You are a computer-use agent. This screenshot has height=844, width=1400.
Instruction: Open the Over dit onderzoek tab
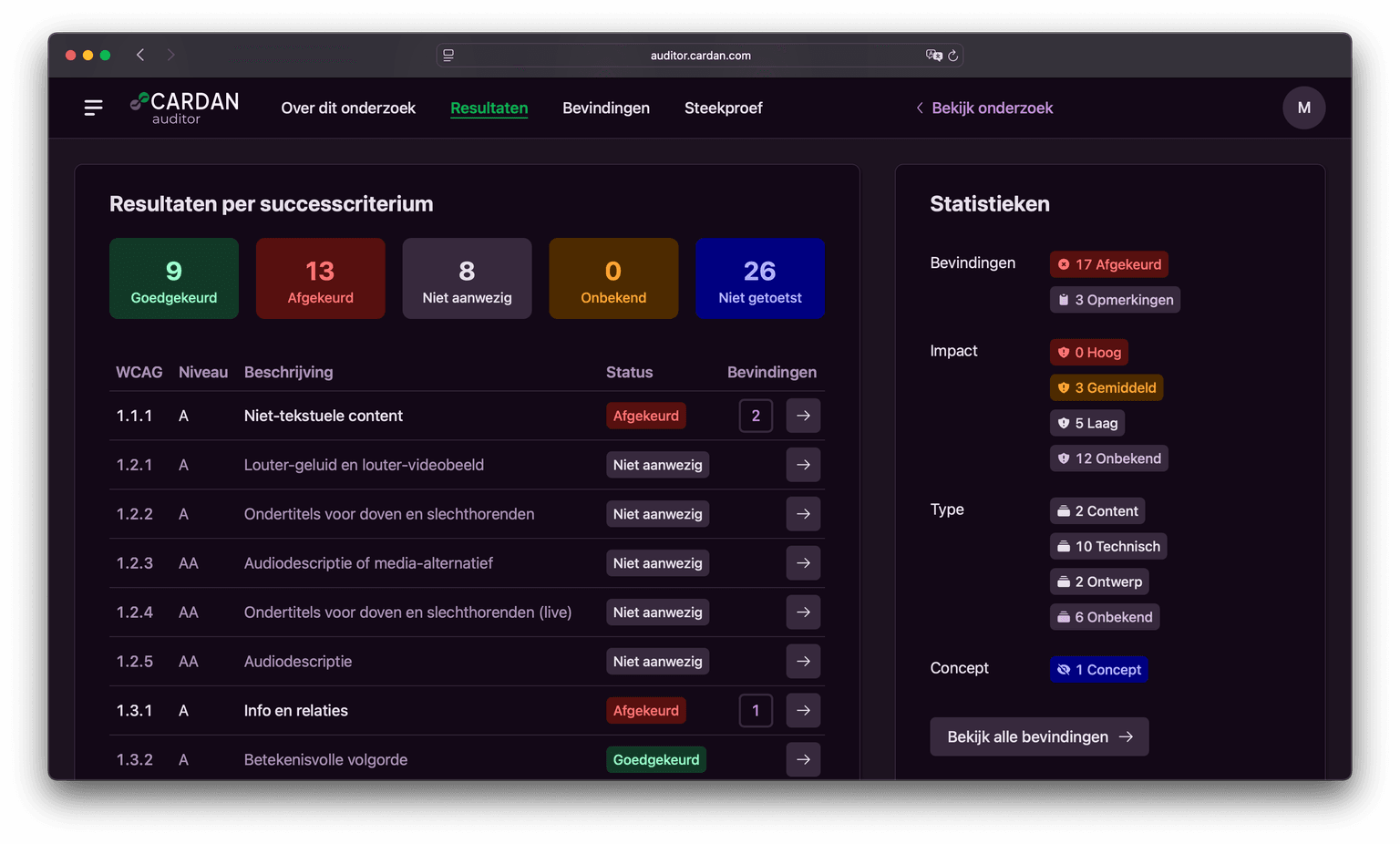[x=348, y=108]
